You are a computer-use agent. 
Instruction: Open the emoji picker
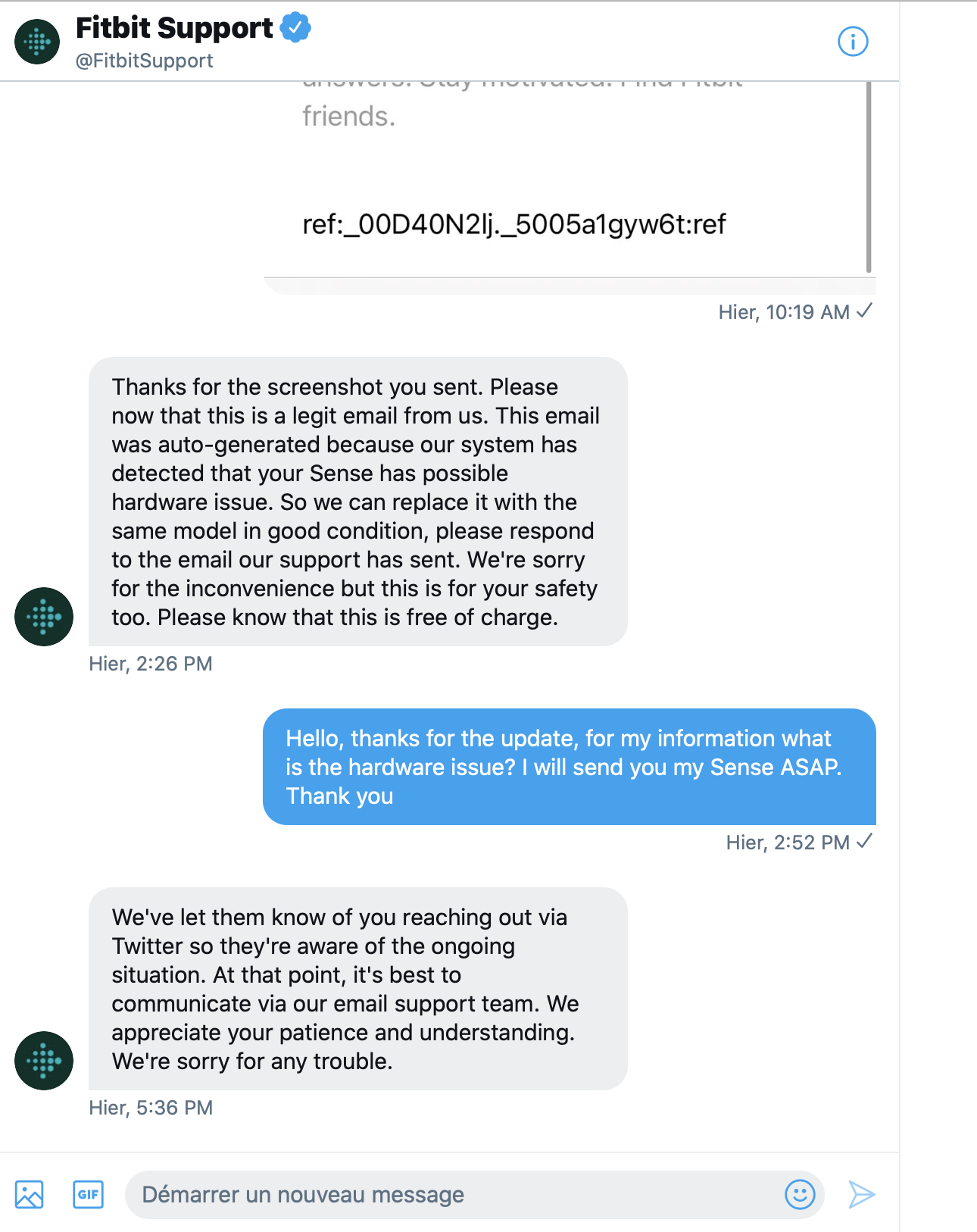(x=800, y=1195)
